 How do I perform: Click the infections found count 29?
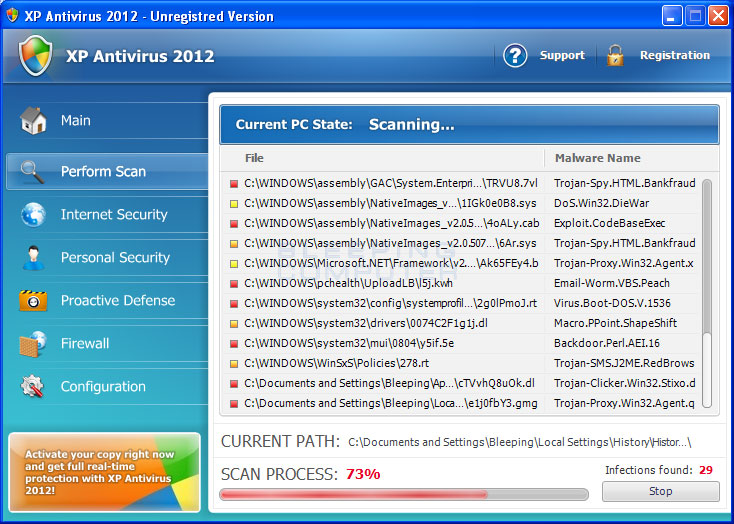(x=706, y=470)
